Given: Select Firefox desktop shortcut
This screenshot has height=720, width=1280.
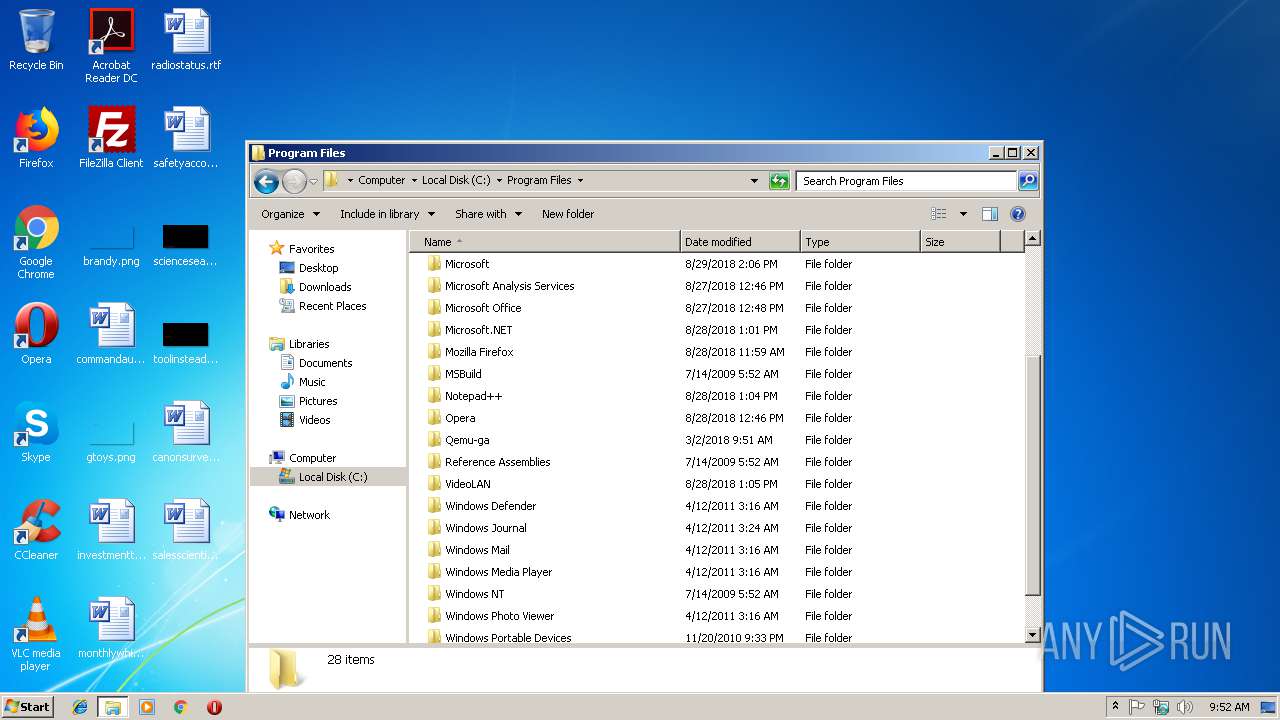Looking at the screenshot, I should pos(36,138).
